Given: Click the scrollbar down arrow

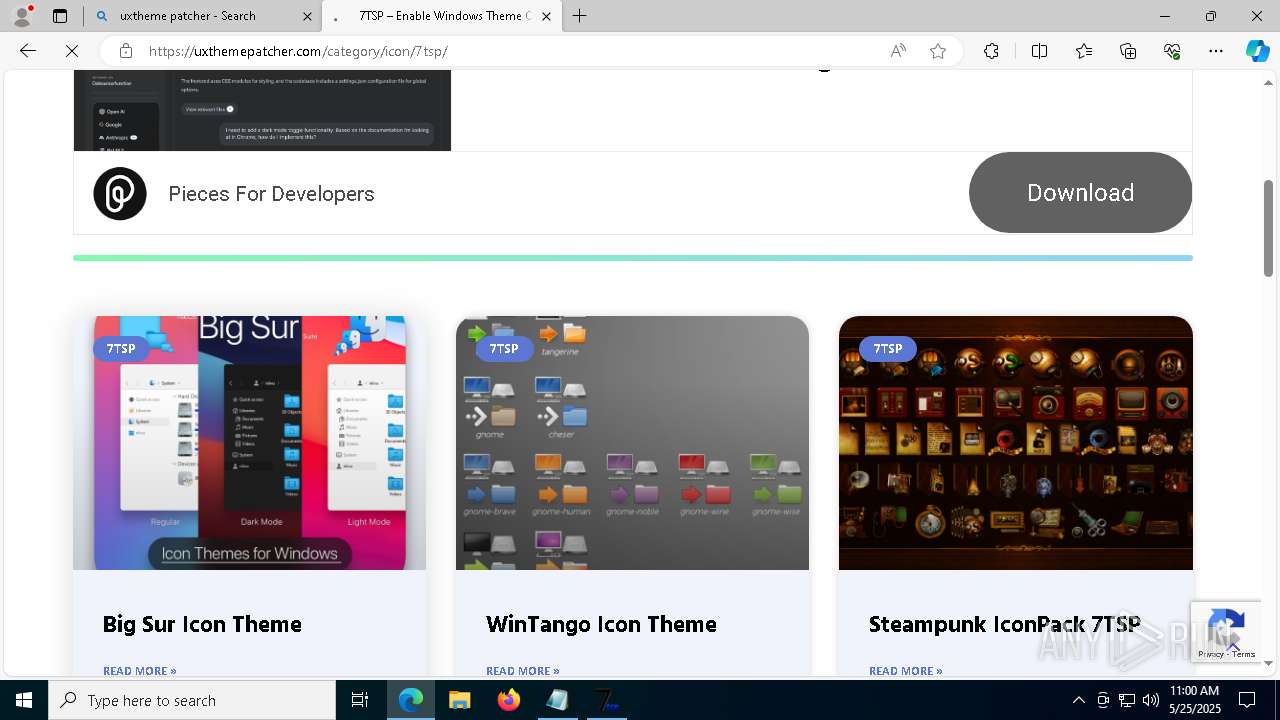Looking at the screenshot, I should (x=1269, y=663).
